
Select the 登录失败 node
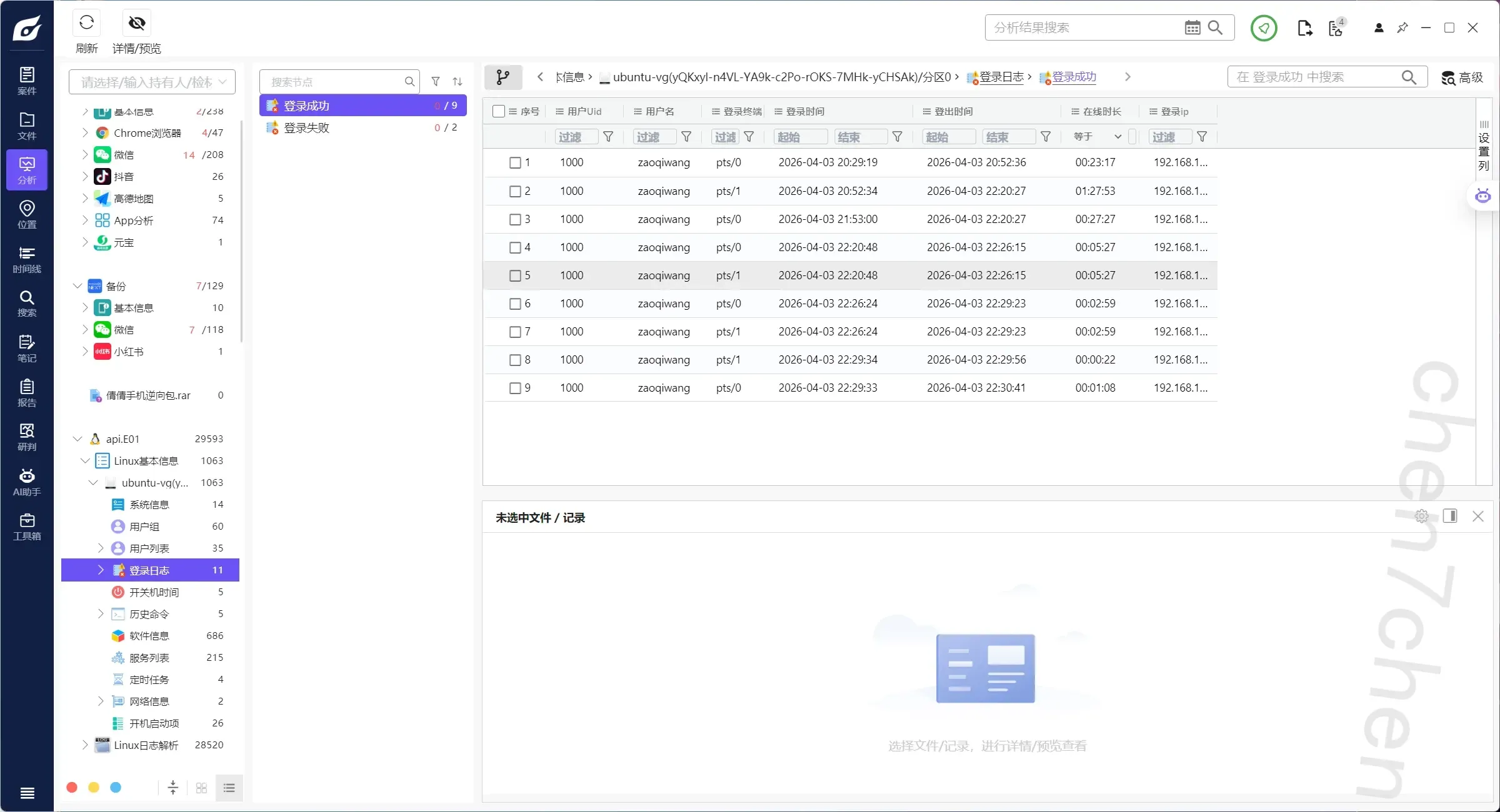306,127
